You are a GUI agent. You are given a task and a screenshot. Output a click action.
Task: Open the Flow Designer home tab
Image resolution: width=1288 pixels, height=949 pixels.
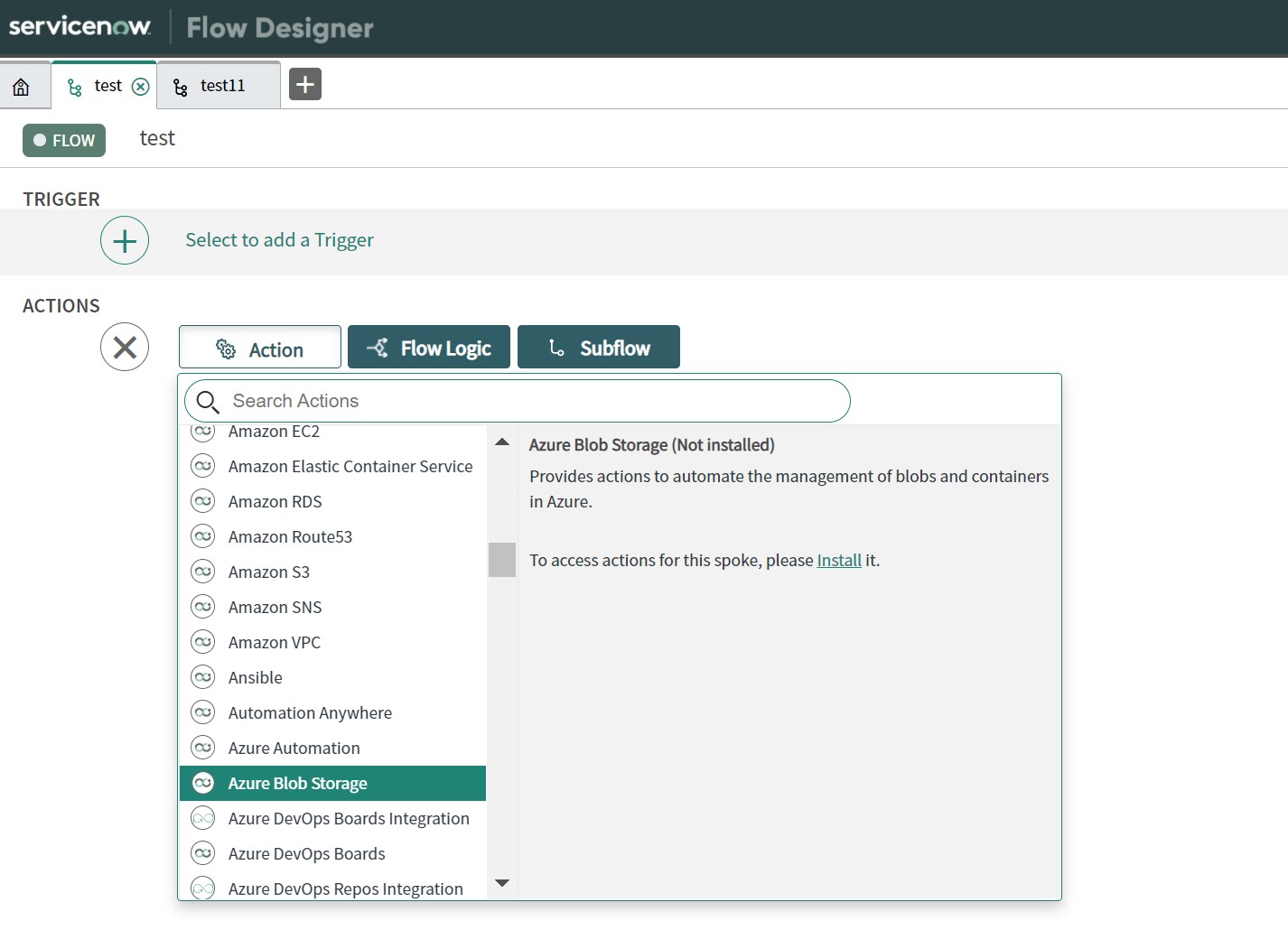pos(21,87)
